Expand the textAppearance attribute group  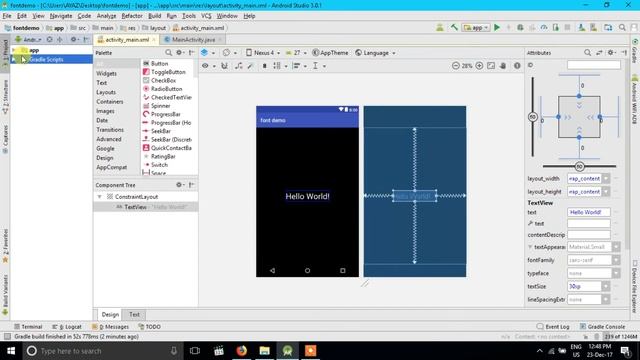[530, 247]
